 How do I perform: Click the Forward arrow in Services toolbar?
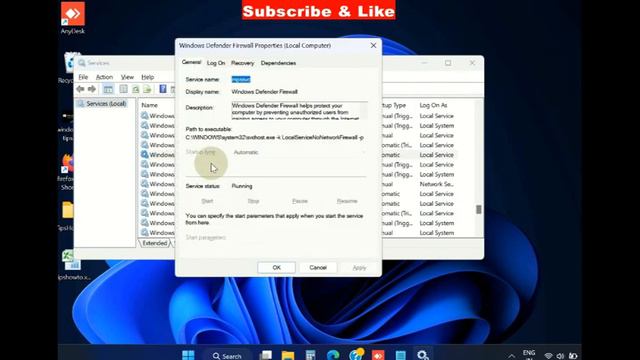tap(92, 89)
